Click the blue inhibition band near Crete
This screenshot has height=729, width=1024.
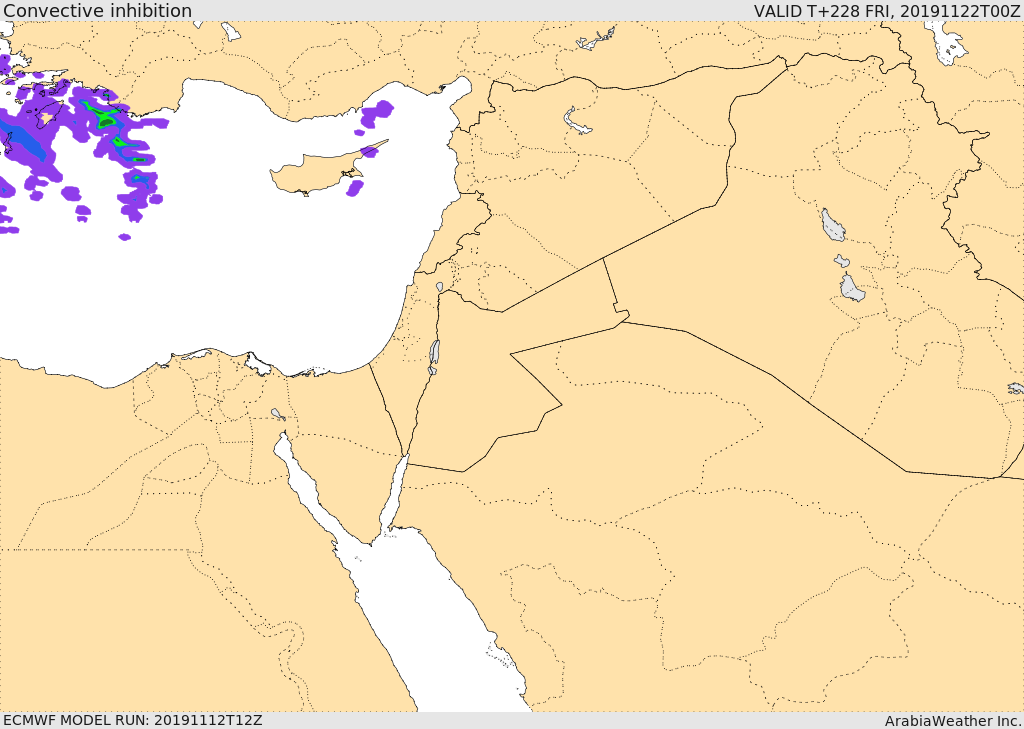tap(22, 138)
